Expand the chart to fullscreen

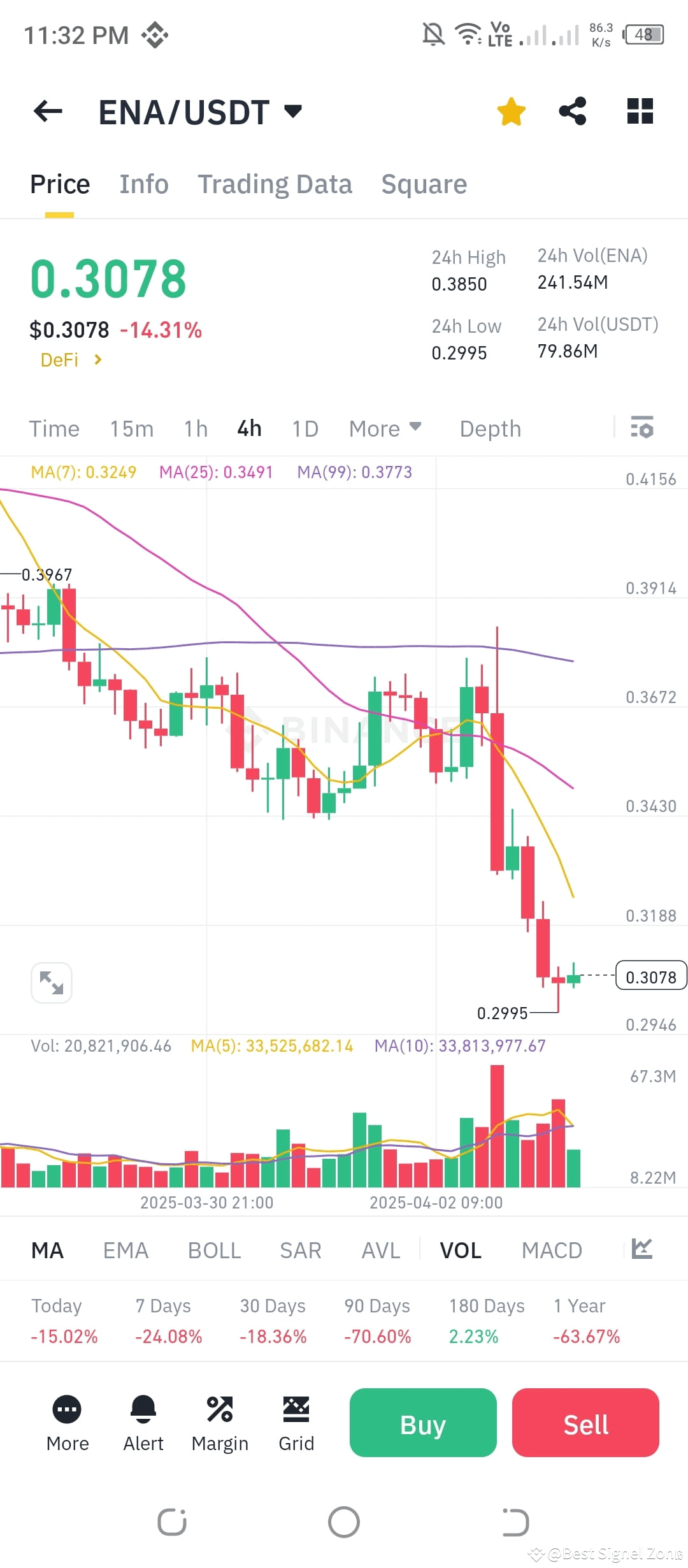click(x=51, y=982)
